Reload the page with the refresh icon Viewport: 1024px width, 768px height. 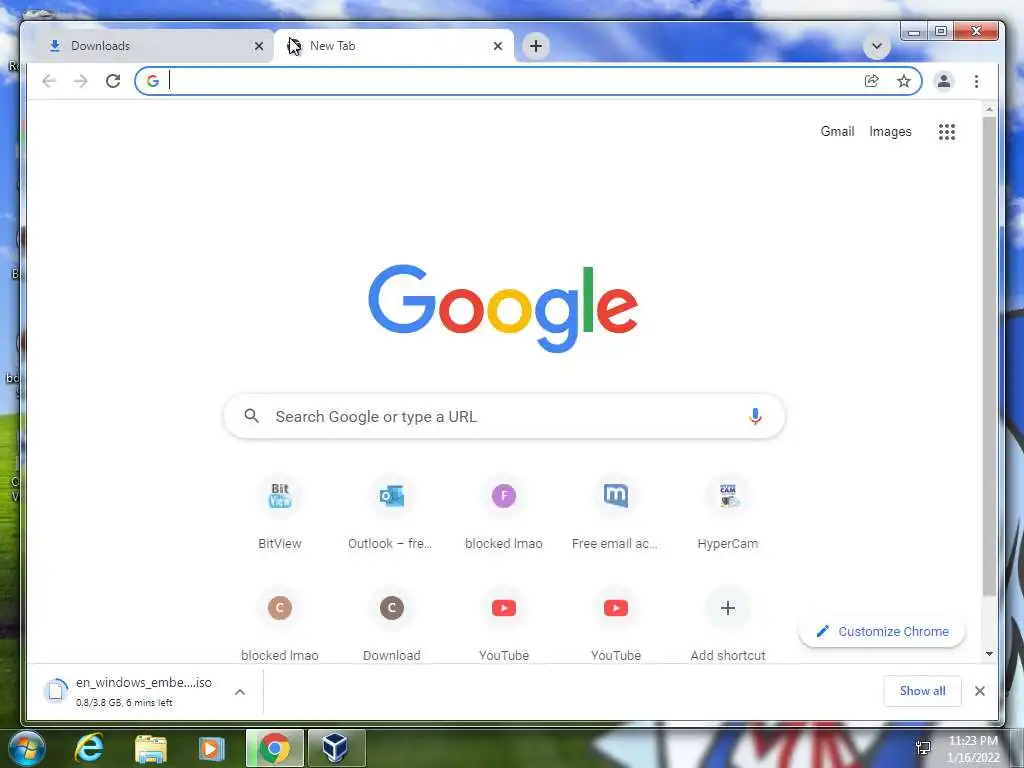113,81
